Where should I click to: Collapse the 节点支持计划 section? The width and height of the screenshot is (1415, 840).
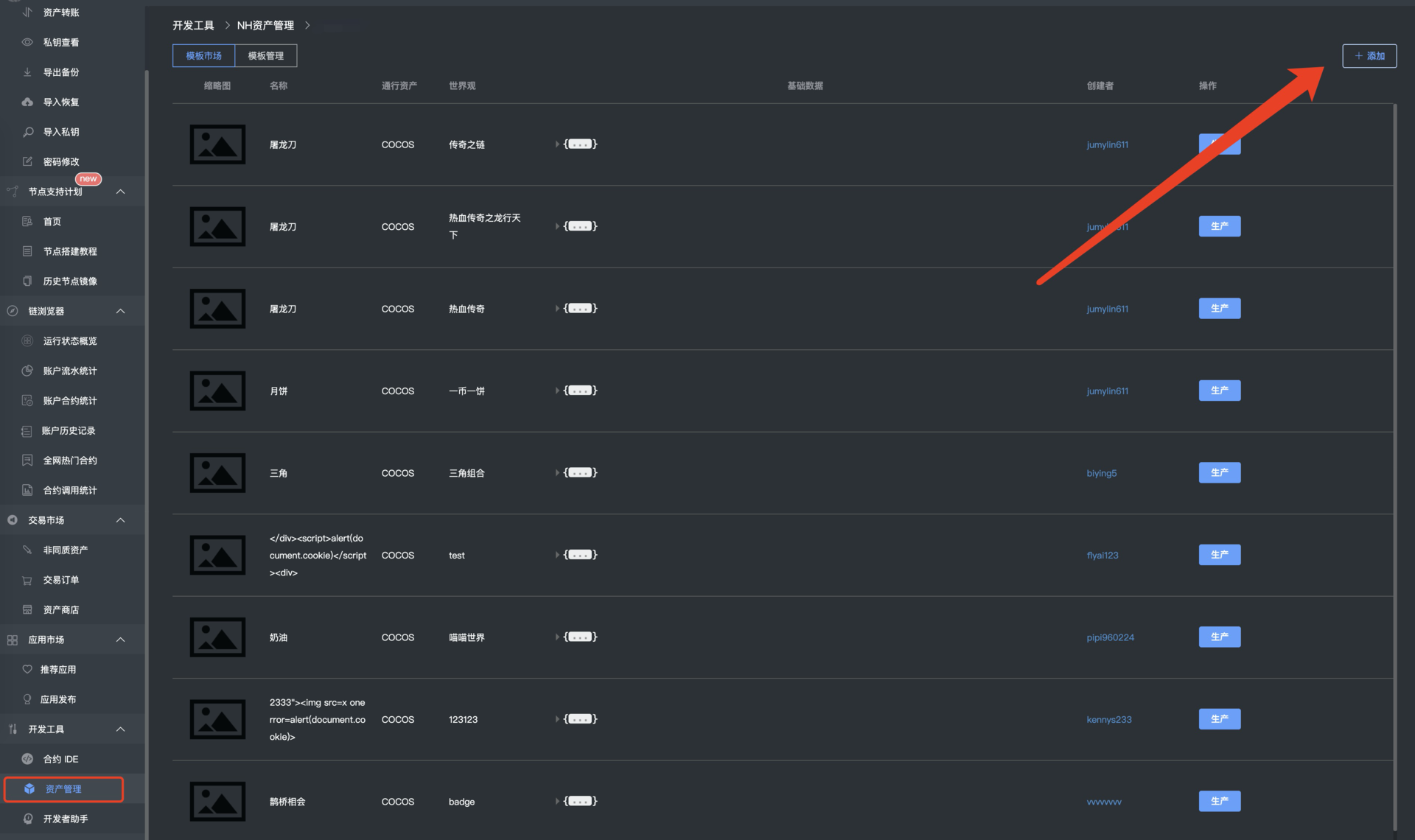121,192
